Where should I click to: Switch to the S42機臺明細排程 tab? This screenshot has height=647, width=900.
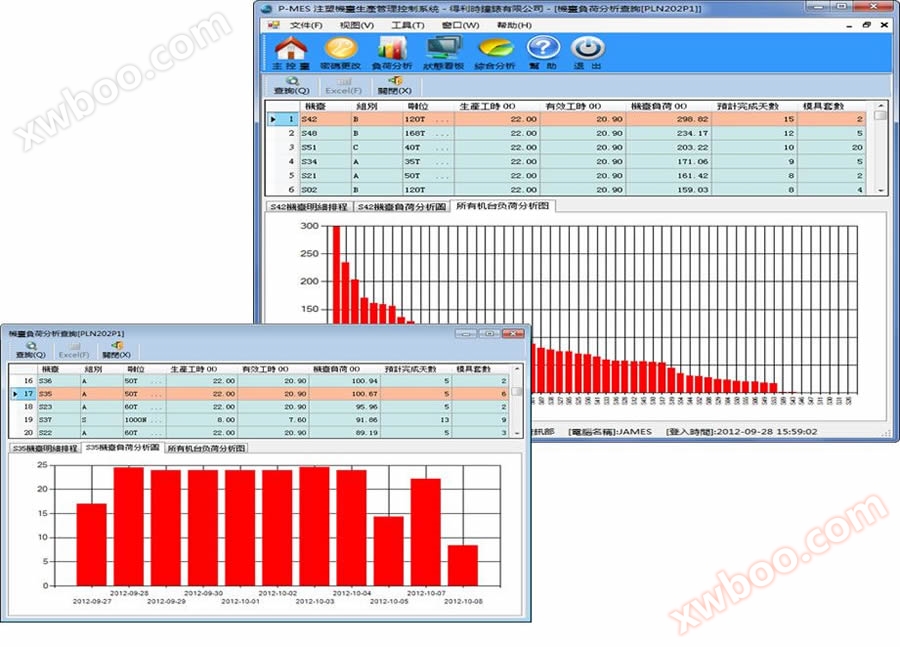[307, 206]
